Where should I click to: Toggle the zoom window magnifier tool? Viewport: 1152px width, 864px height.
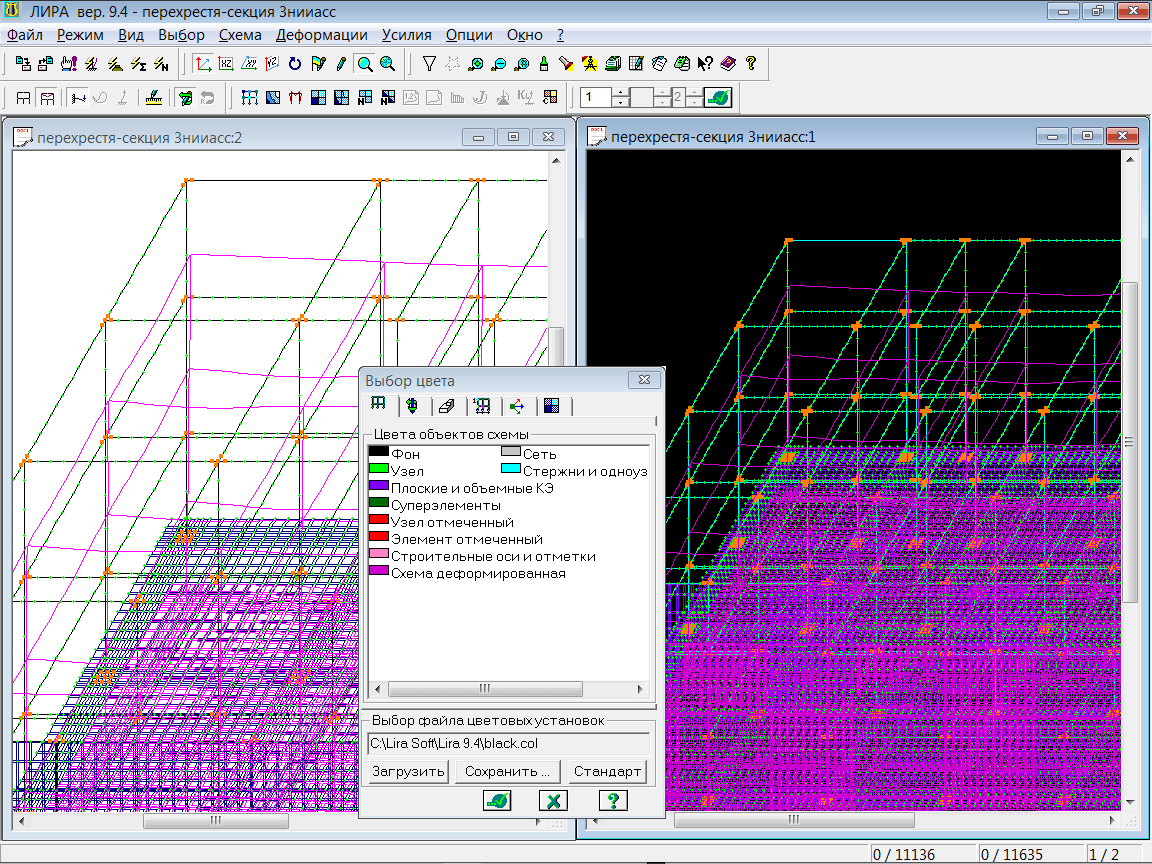pyautogui.click(x=365, y=64)
